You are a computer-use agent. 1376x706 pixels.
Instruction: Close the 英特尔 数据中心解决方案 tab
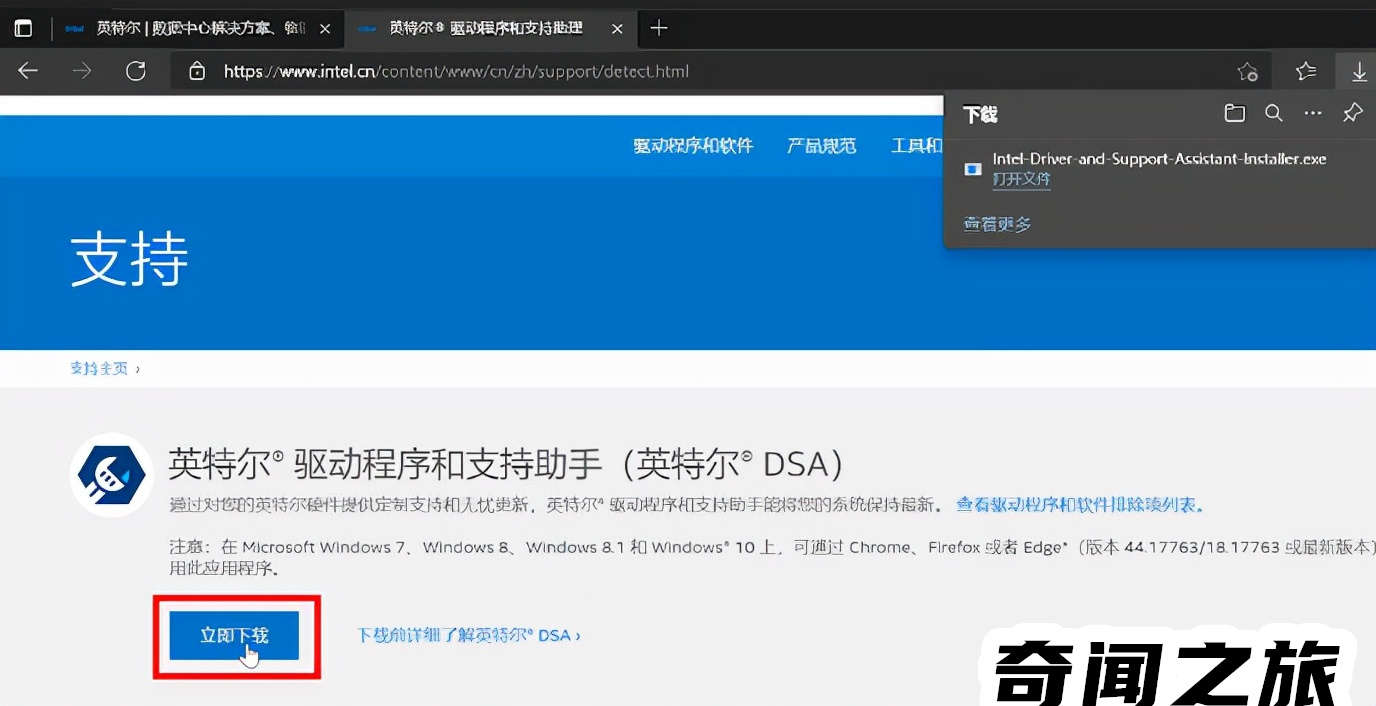click(x=325, y=29)
